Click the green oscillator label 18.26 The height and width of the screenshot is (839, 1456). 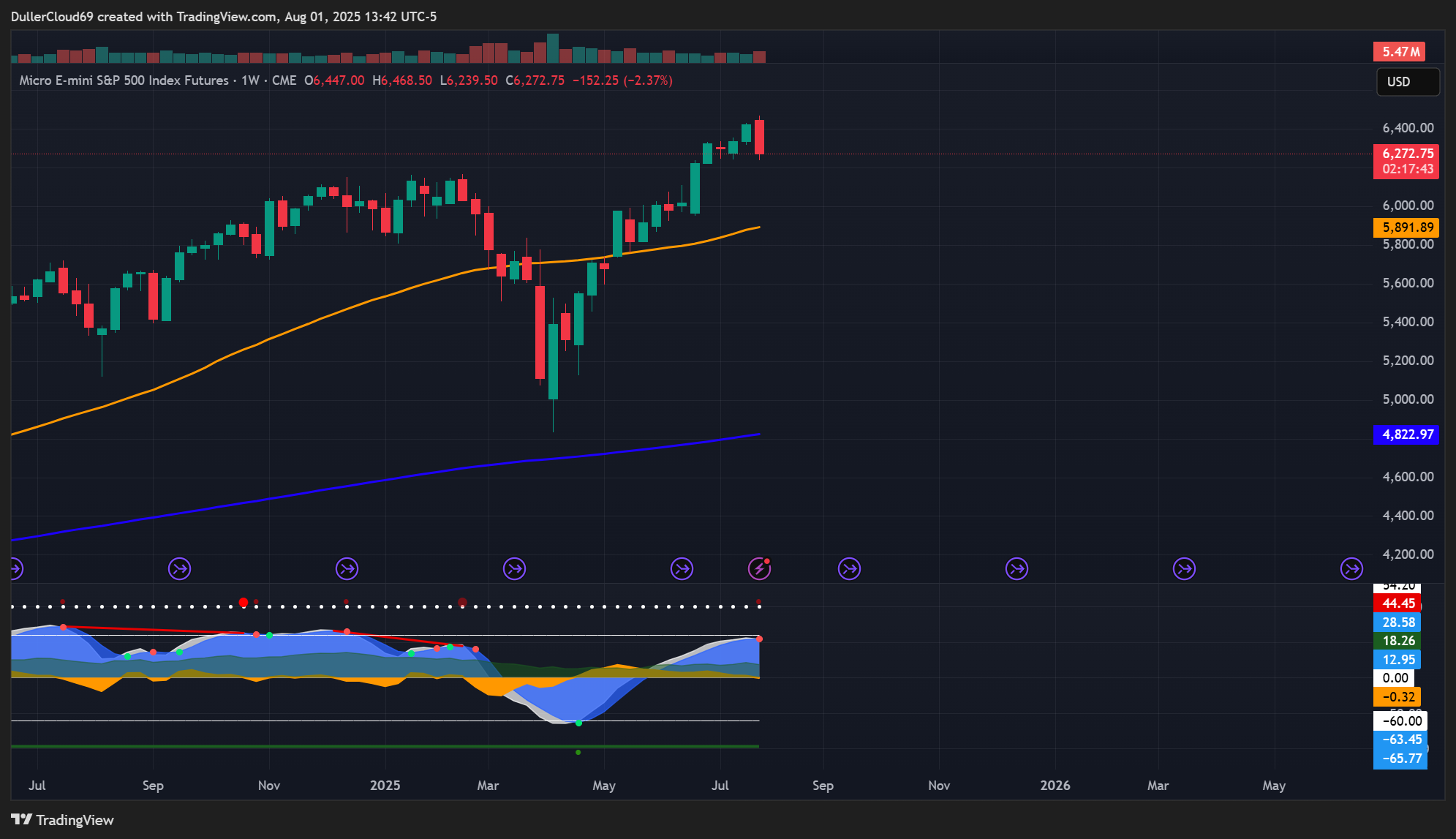pos(1398,641)
